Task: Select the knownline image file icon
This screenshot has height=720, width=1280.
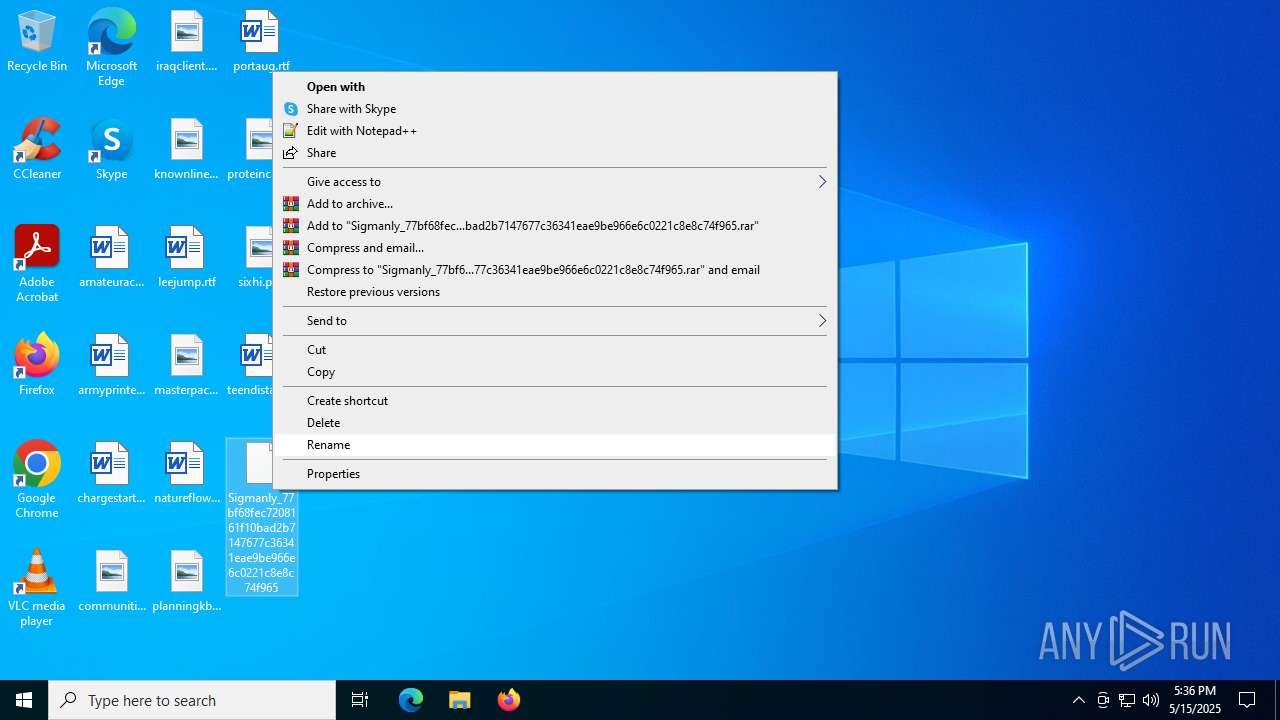Action: (x=186, y=150)
